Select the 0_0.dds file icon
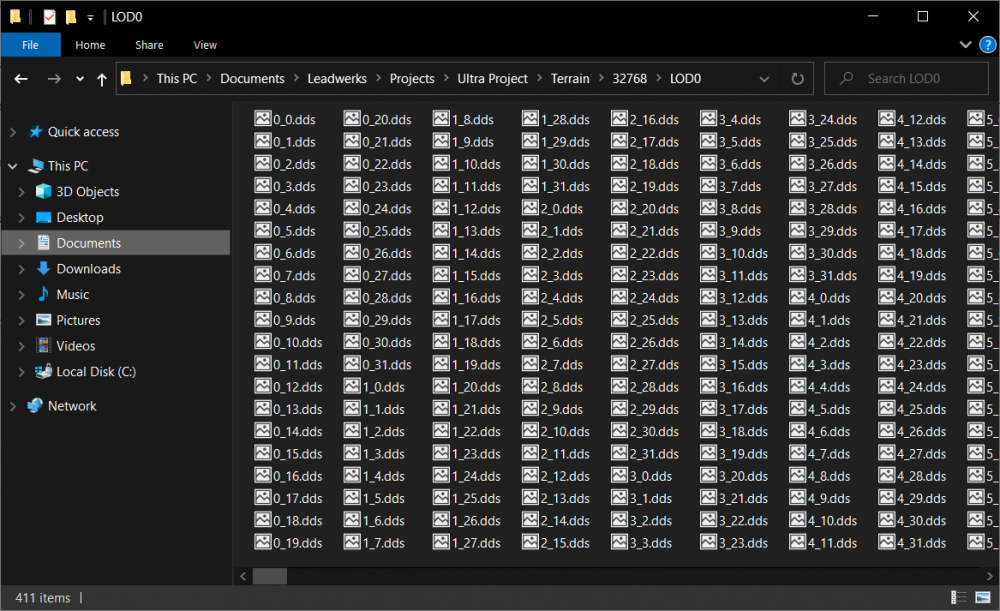Screen dimensions: 1000x611 (x=263, y=120)
